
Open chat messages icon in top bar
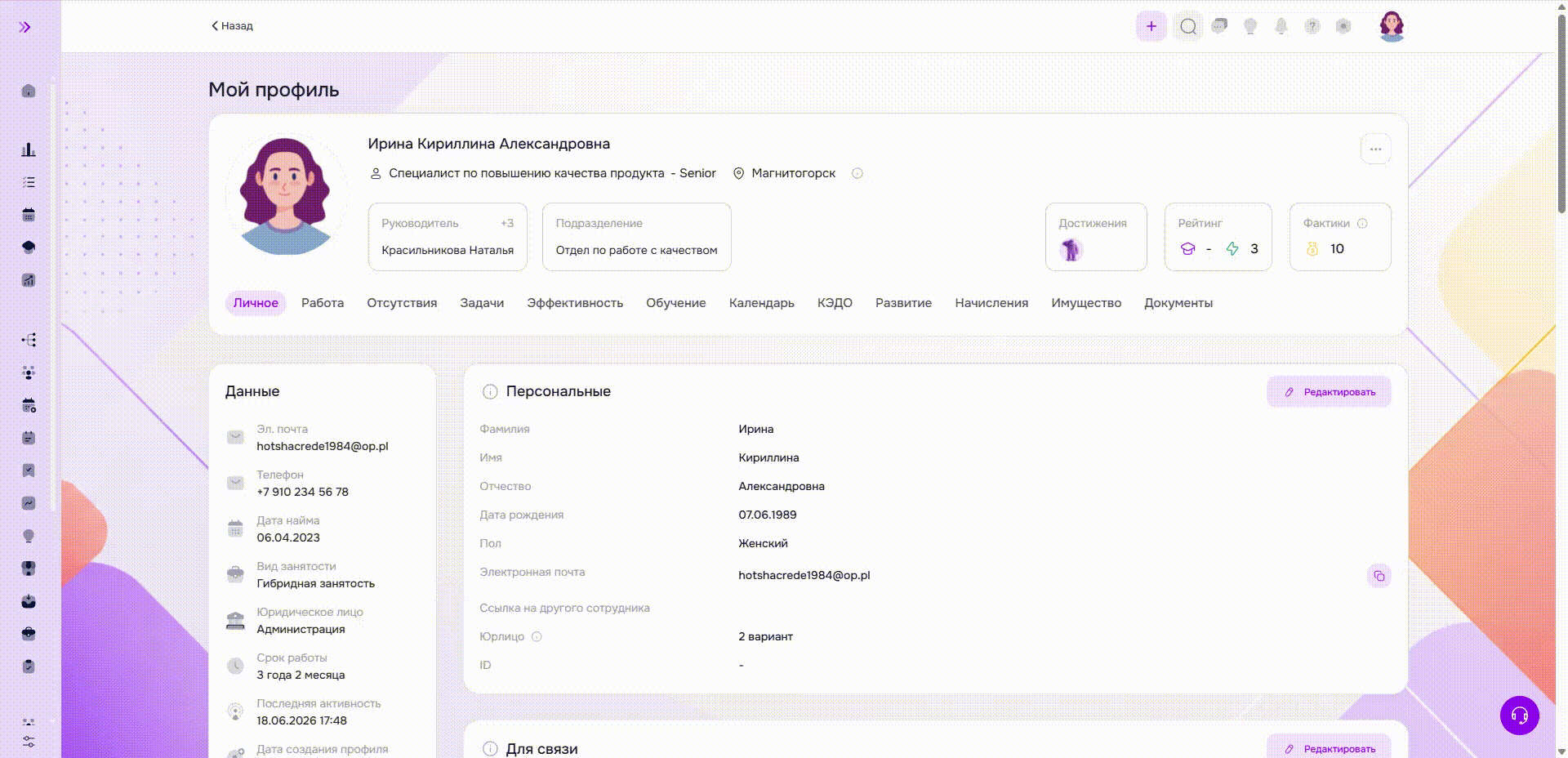(x=1219, y=26)
